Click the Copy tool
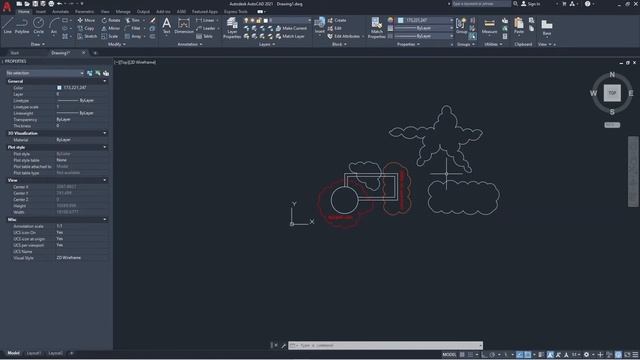640x360 pixels. pos(86,28)
